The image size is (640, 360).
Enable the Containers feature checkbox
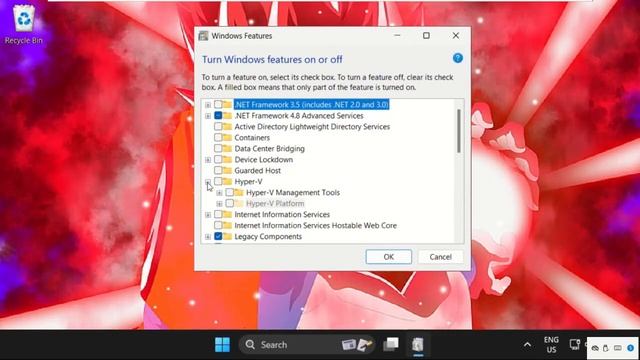pyautogui.click(x=218, y=138)
